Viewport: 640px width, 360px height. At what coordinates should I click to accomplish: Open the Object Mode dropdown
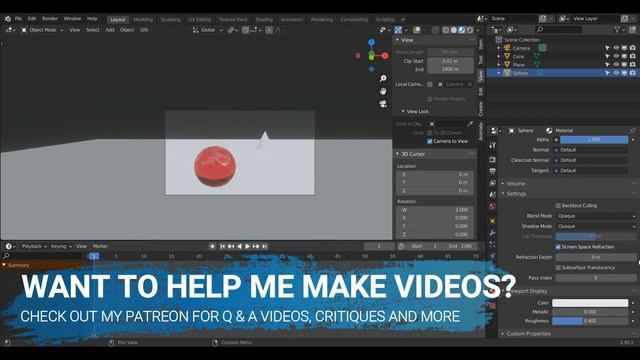tap(42, 30)
